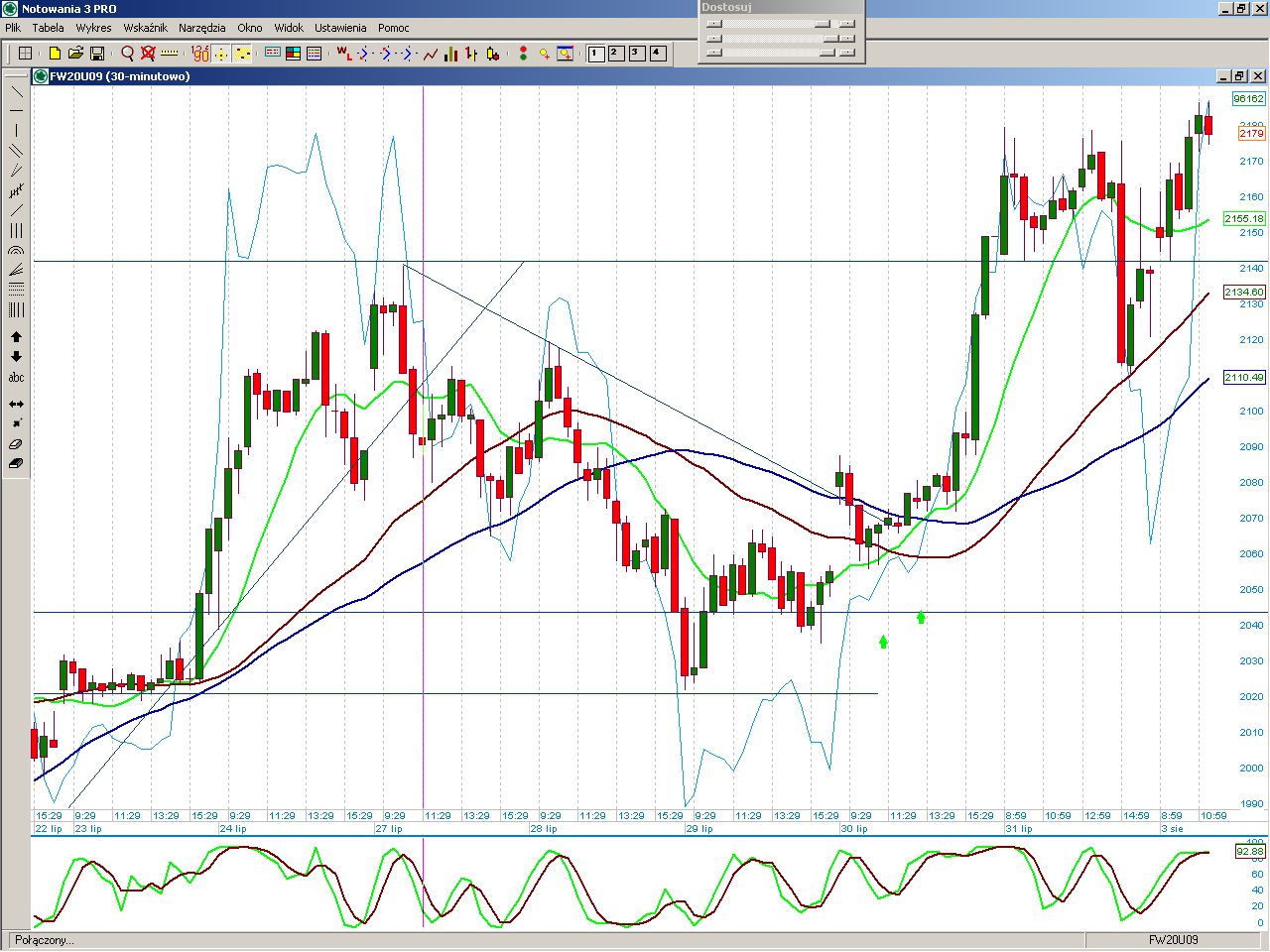1270x952 pixels.
Task: Open the Wskaźnik menu
Action: [x=145, y=28]
